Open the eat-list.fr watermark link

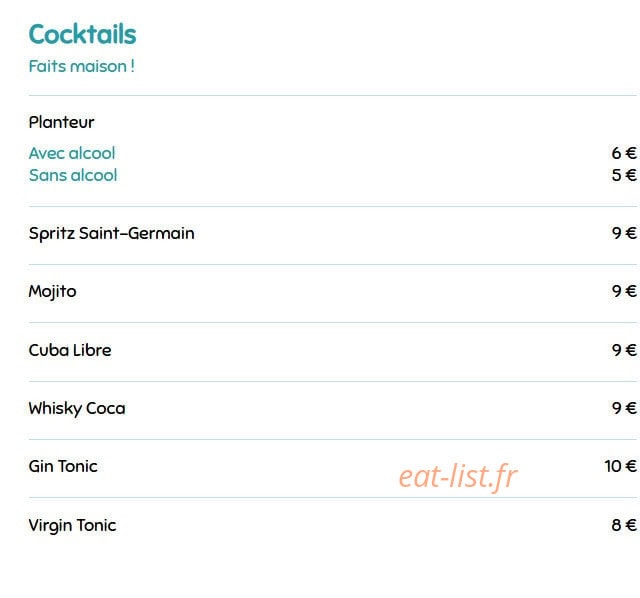tap(458, 476)
